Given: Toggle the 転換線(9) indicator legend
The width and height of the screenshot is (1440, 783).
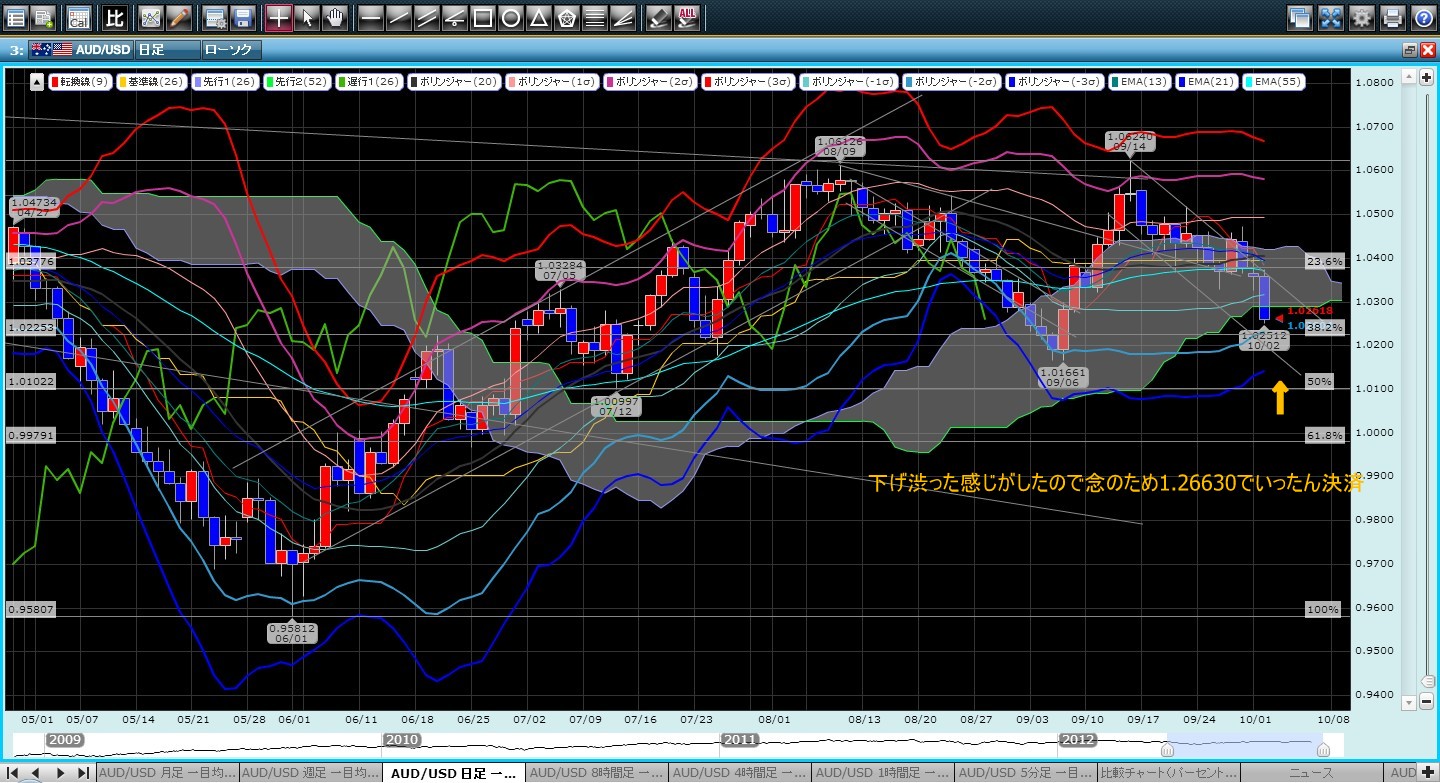Looking at the screenshot, I should click(81, 82).
